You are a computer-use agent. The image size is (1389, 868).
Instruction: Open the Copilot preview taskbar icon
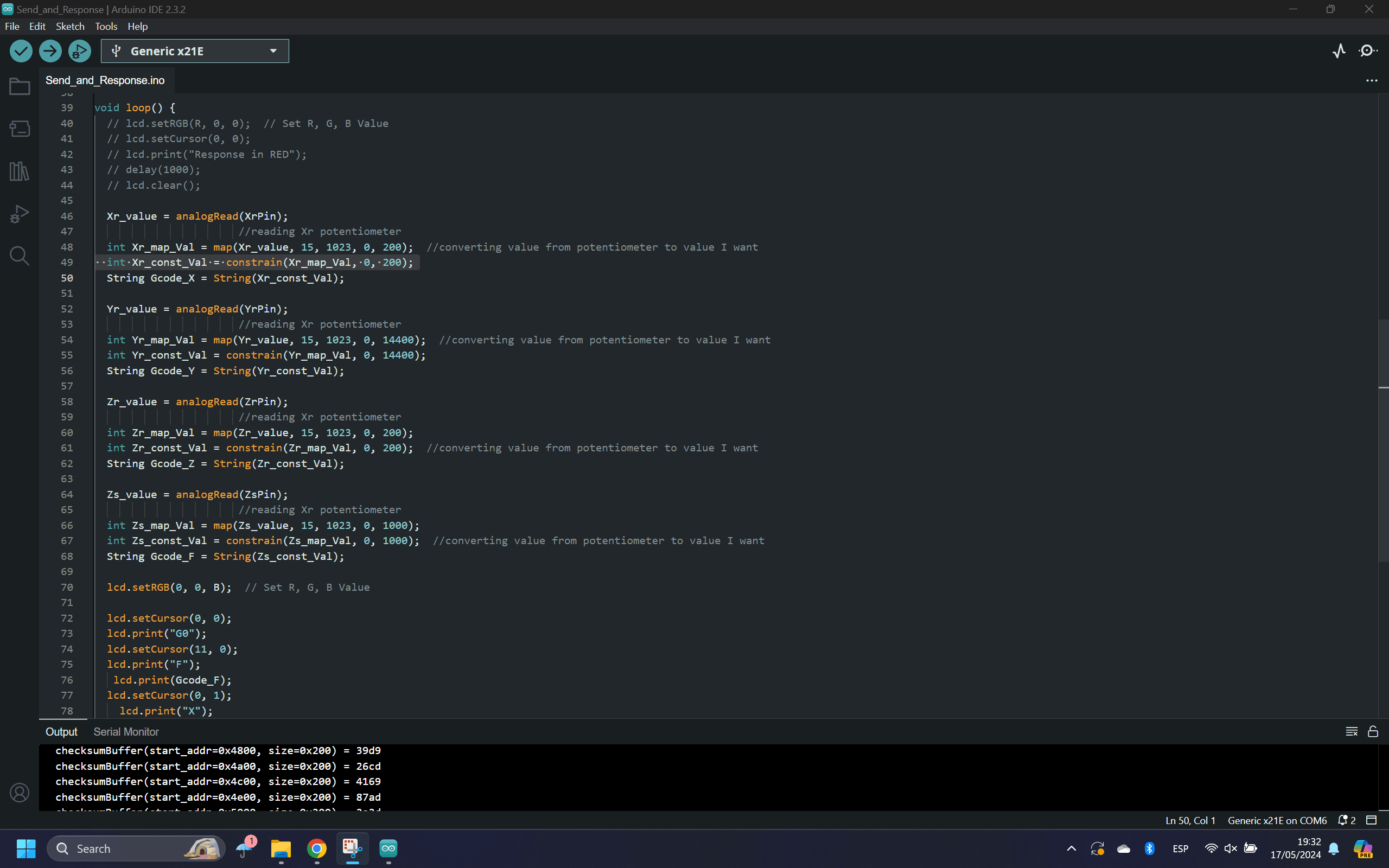[1362, 848]
